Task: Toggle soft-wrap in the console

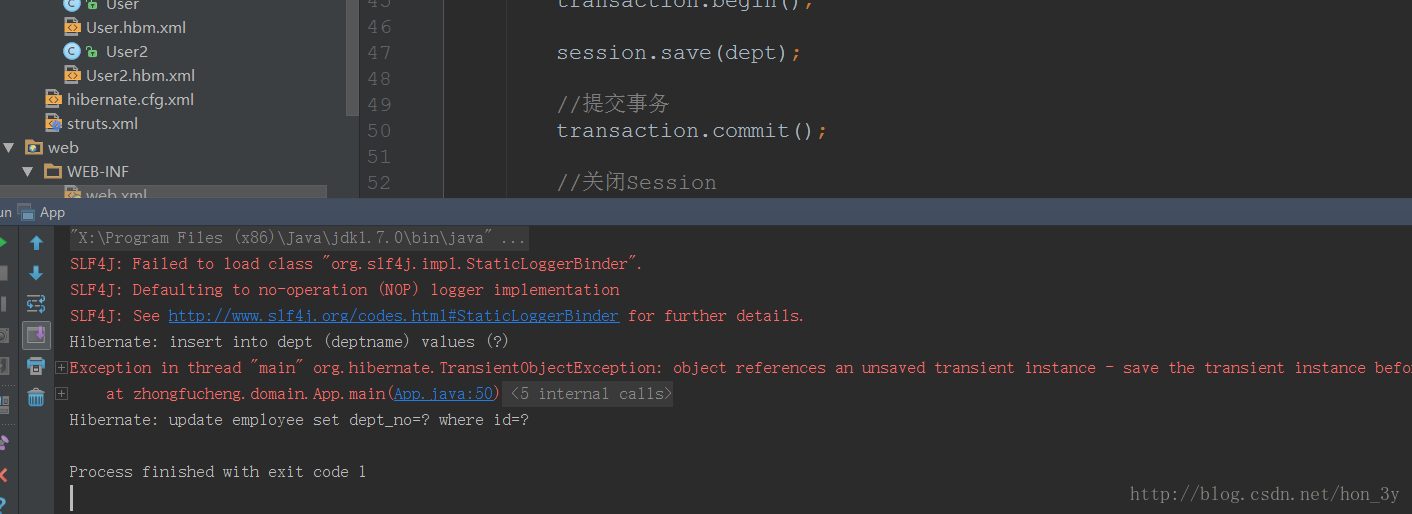Action: 36,304
